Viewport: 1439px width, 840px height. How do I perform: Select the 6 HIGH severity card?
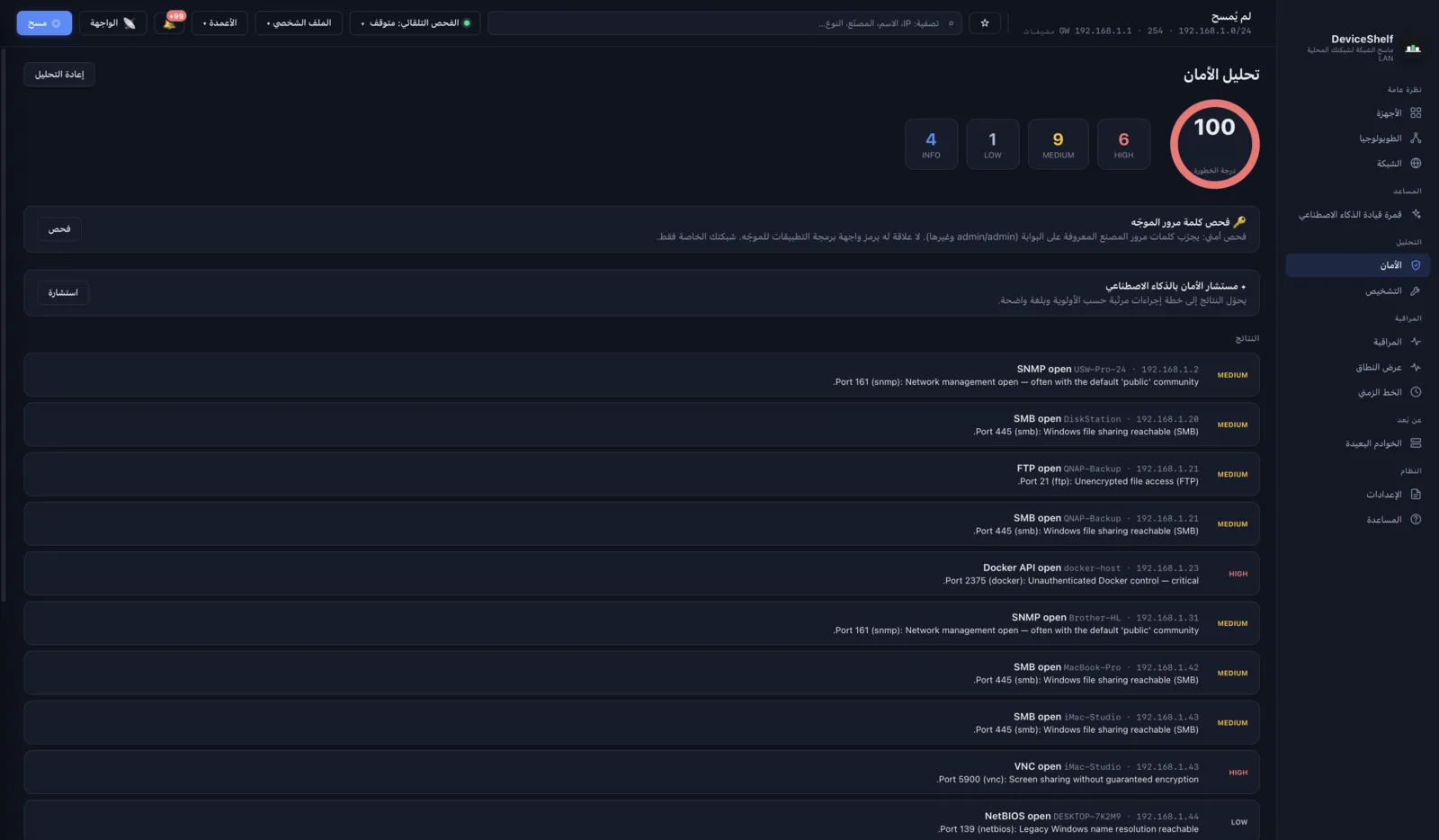(1123, 144)
